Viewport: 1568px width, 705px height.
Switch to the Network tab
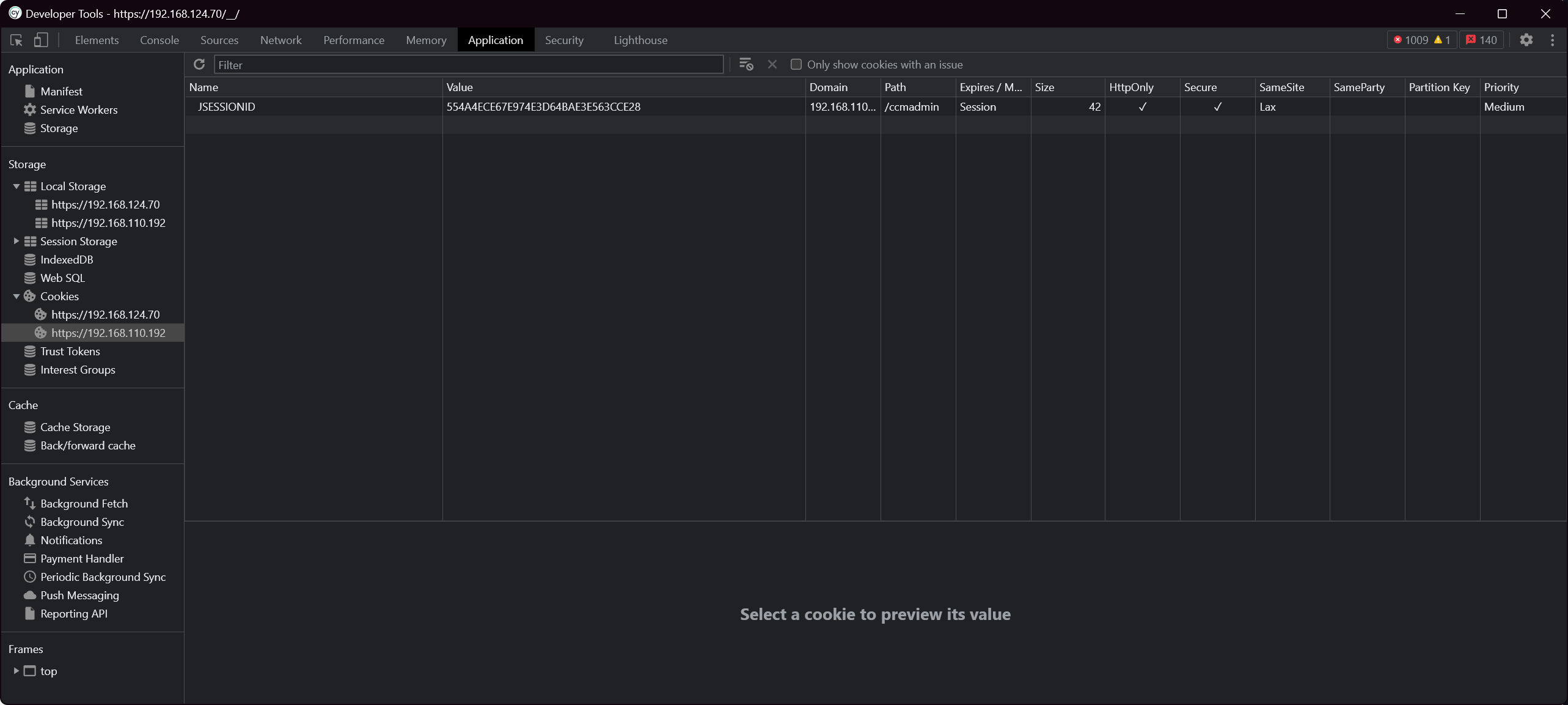coord(280,40)
